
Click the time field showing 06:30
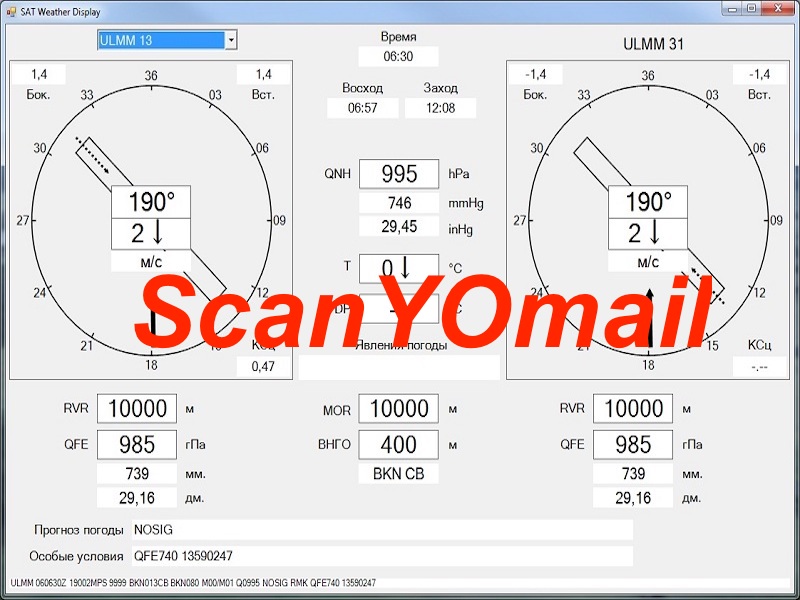[398, 57]
